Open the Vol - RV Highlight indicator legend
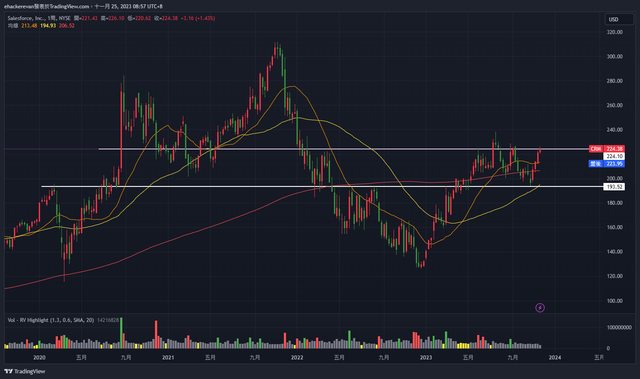The width and height of the screenshot is (640, 379). click(51, 320)
